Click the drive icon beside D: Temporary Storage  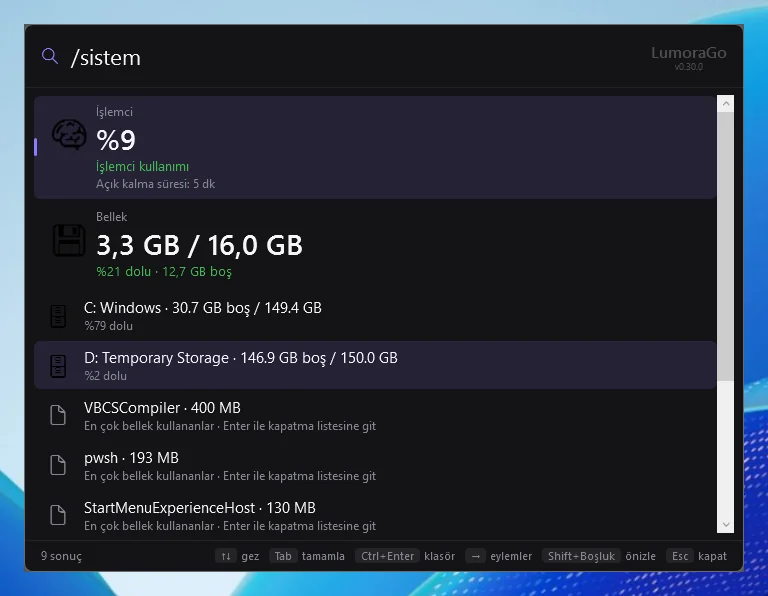58,366
